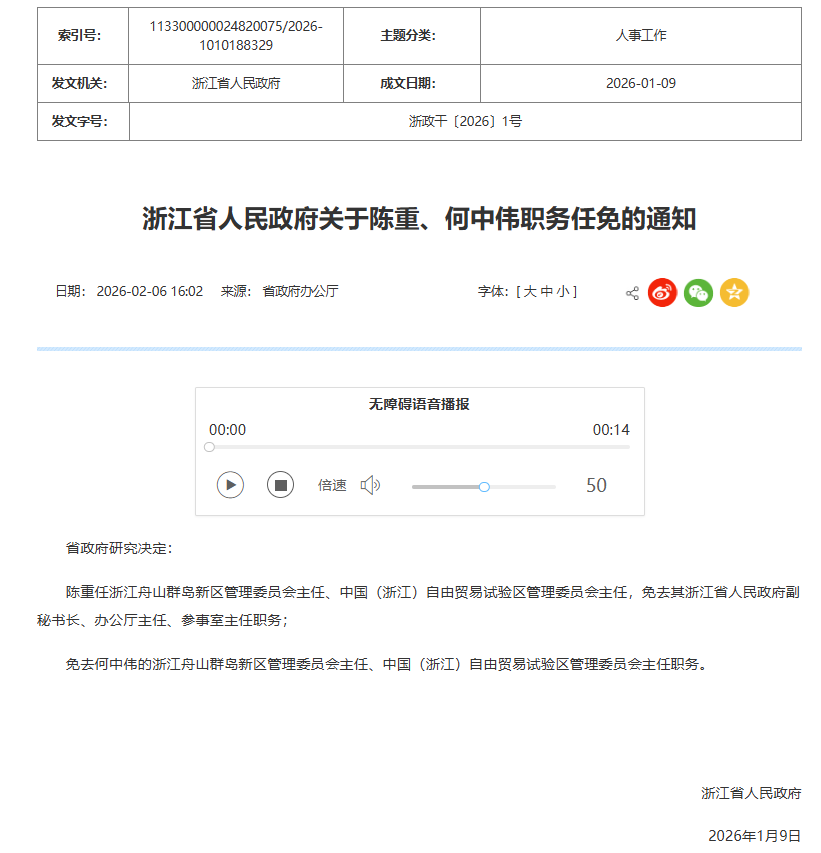Image resolution: width=821 pixels, height=853 pixels.
Task: Click the share icon
Action: click(x=632, y=294)
